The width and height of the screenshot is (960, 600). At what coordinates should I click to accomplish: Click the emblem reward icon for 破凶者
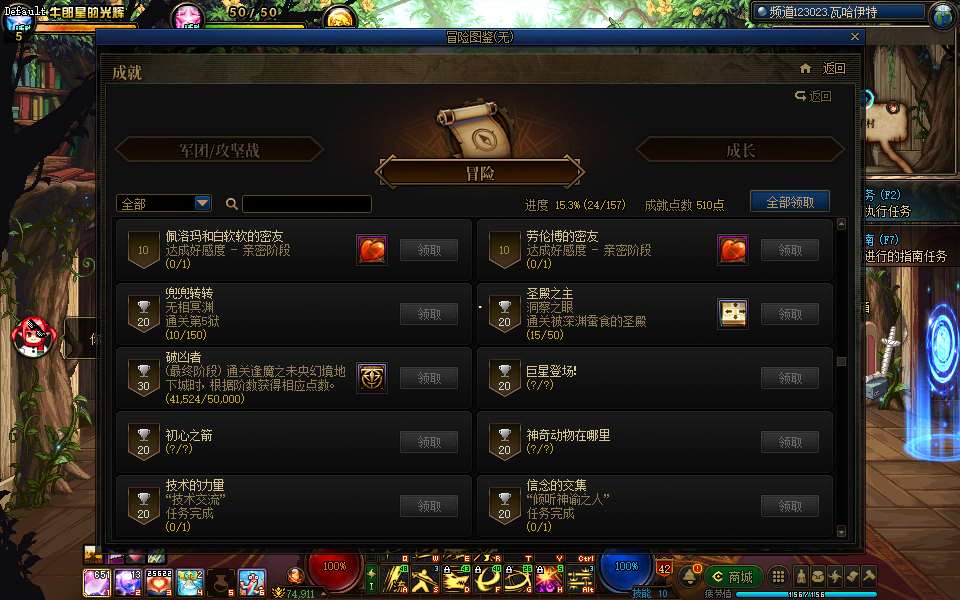coord(372,378)
